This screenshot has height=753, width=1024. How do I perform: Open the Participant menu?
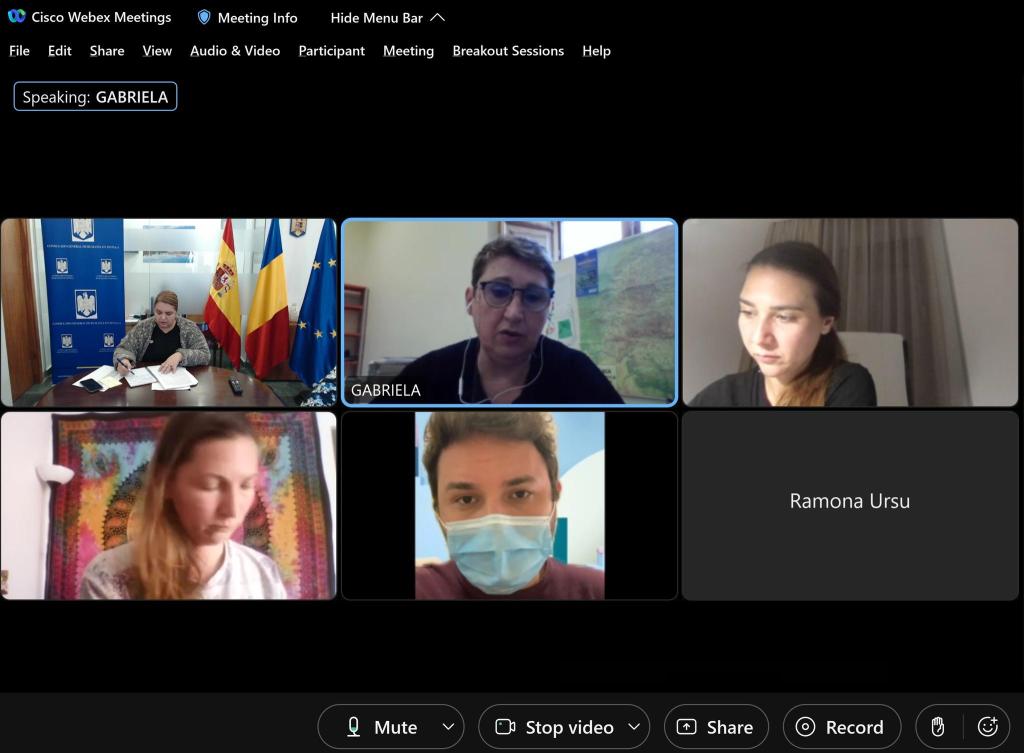point(331,50)
